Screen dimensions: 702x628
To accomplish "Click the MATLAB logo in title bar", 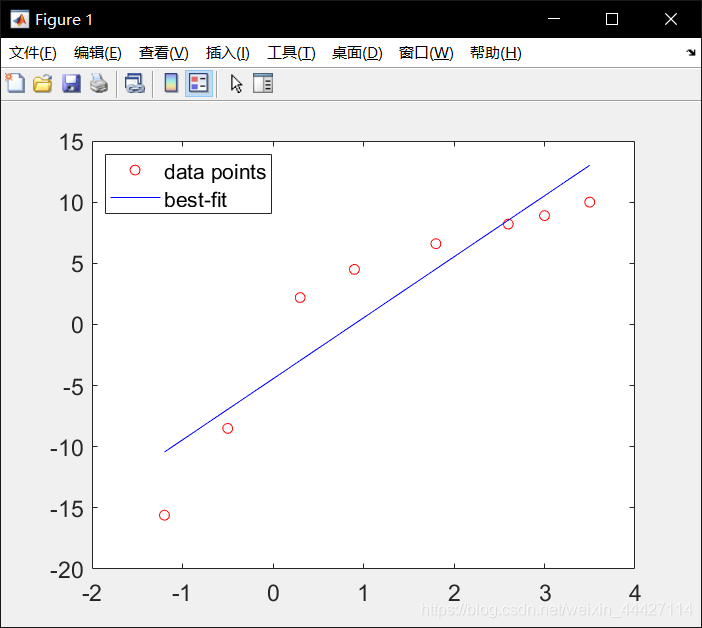I will pyautogui.click(x=19, y=19).
